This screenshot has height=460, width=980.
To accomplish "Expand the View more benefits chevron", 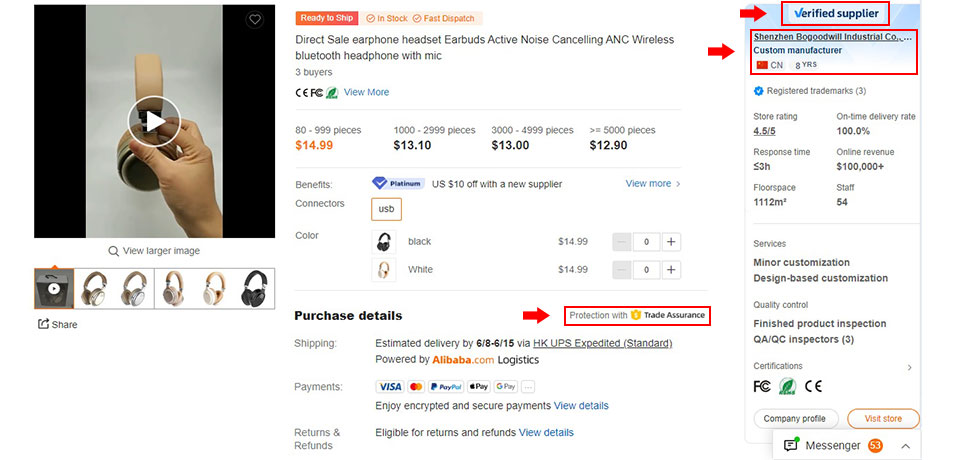I will [x=678, y=184].
